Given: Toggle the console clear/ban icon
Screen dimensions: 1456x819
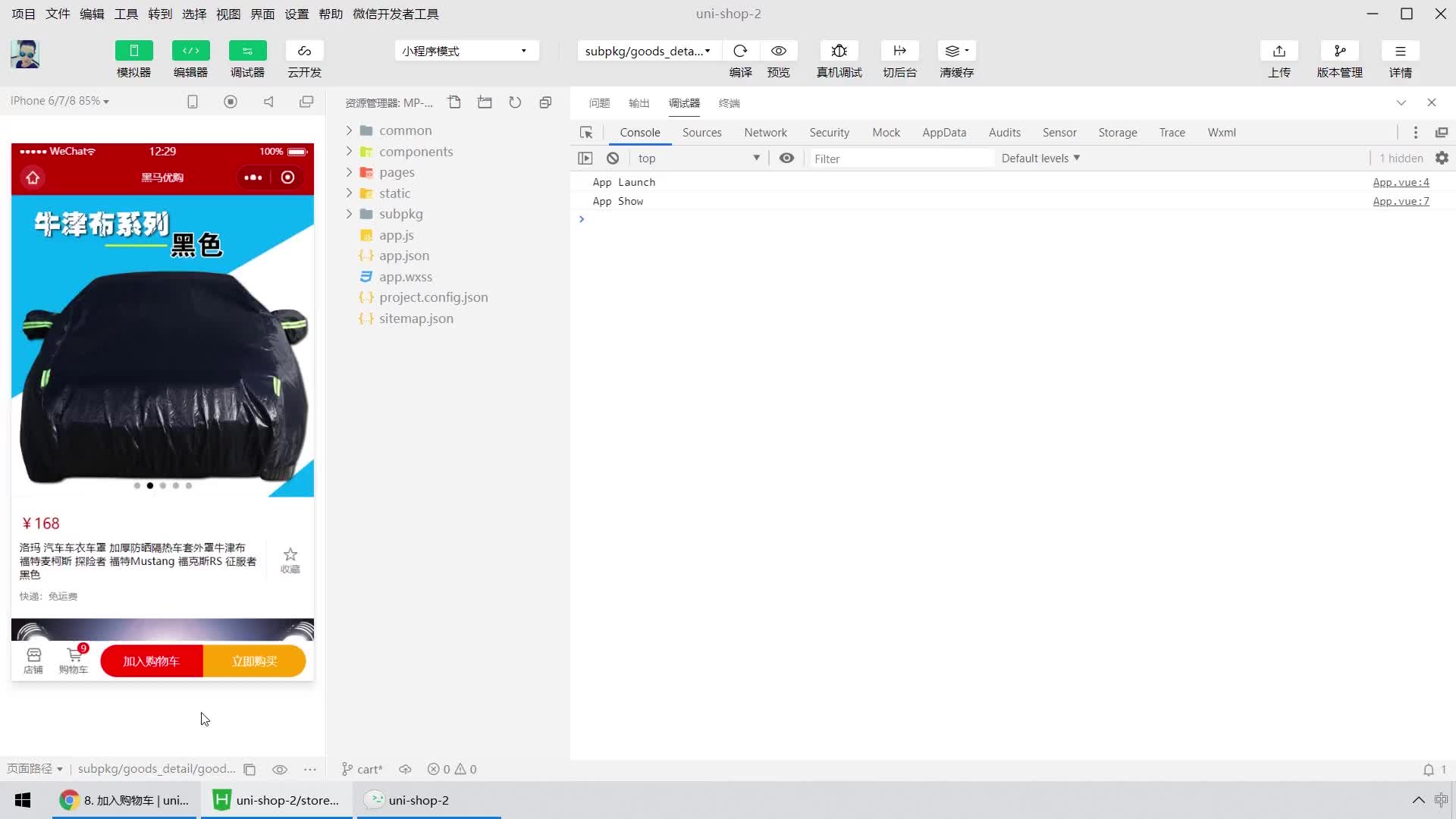Looking at the screenshot, I should (x=612, y=158).
